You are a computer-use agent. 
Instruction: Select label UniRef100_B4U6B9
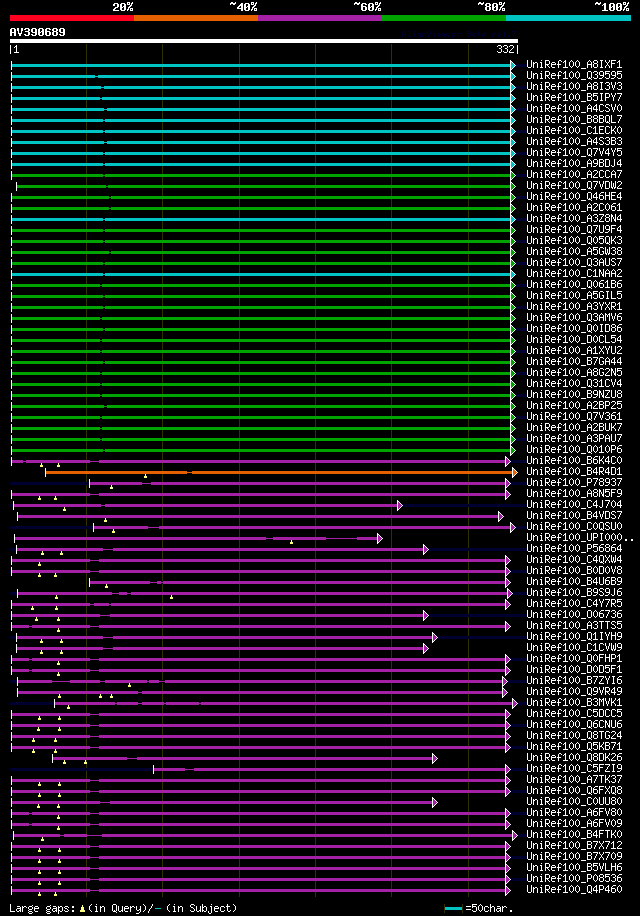coord(574,581)
